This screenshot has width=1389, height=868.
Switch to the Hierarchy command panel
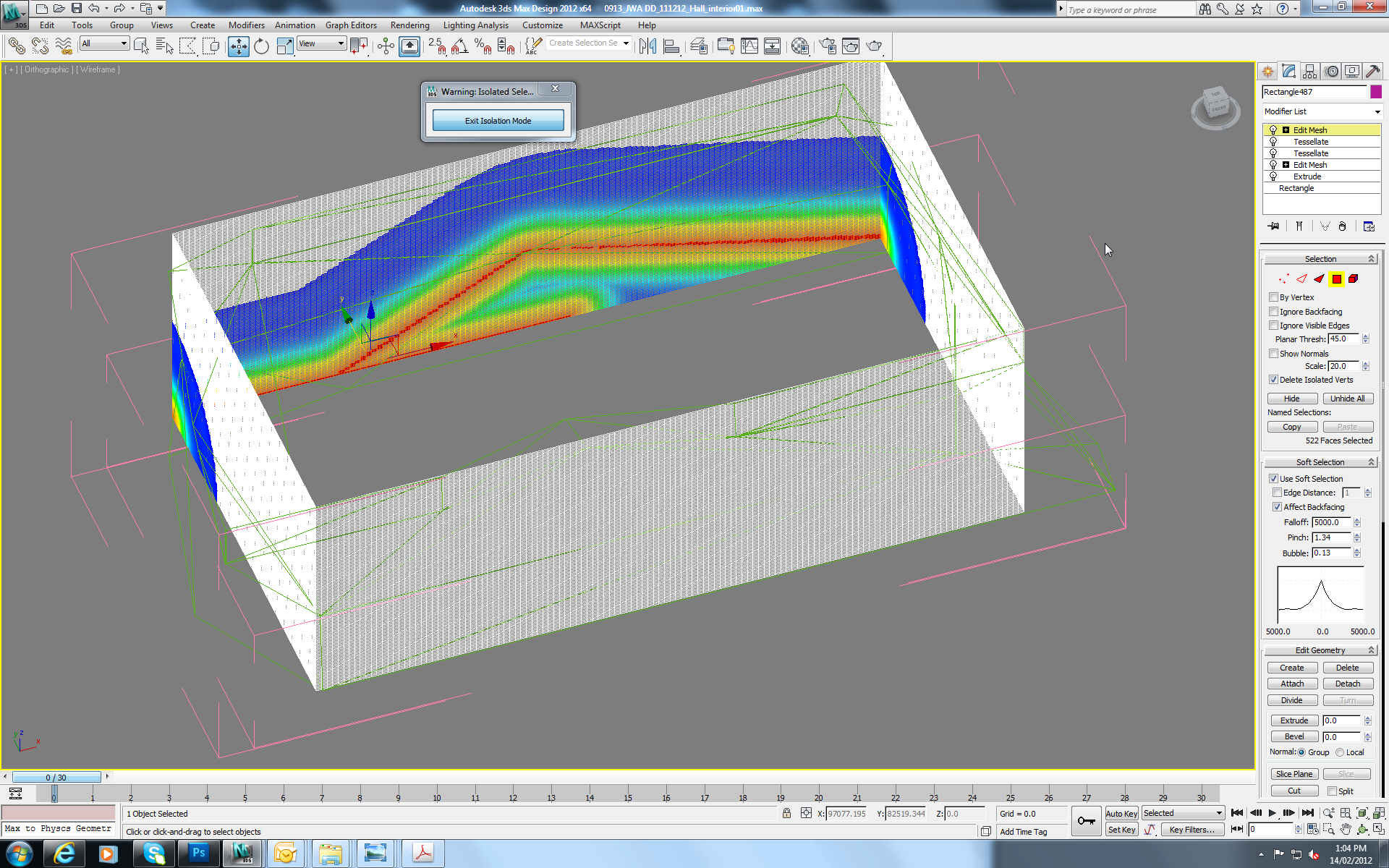pyautogui.click(x=1309, y=71)
